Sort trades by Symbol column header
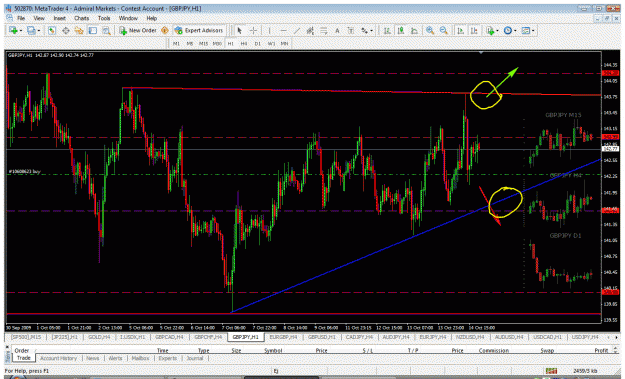625x379 pixels. pos(273,350)
